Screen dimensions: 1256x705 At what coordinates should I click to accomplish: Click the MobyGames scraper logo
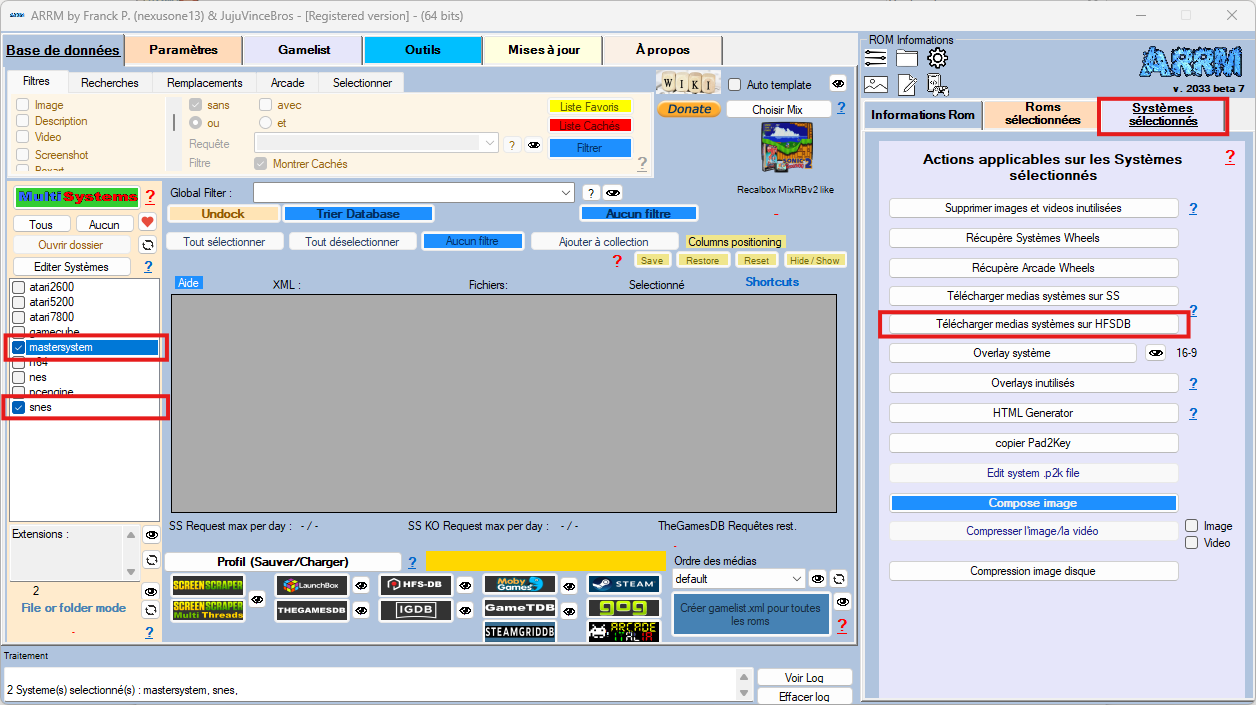click(x=520, y=584)
